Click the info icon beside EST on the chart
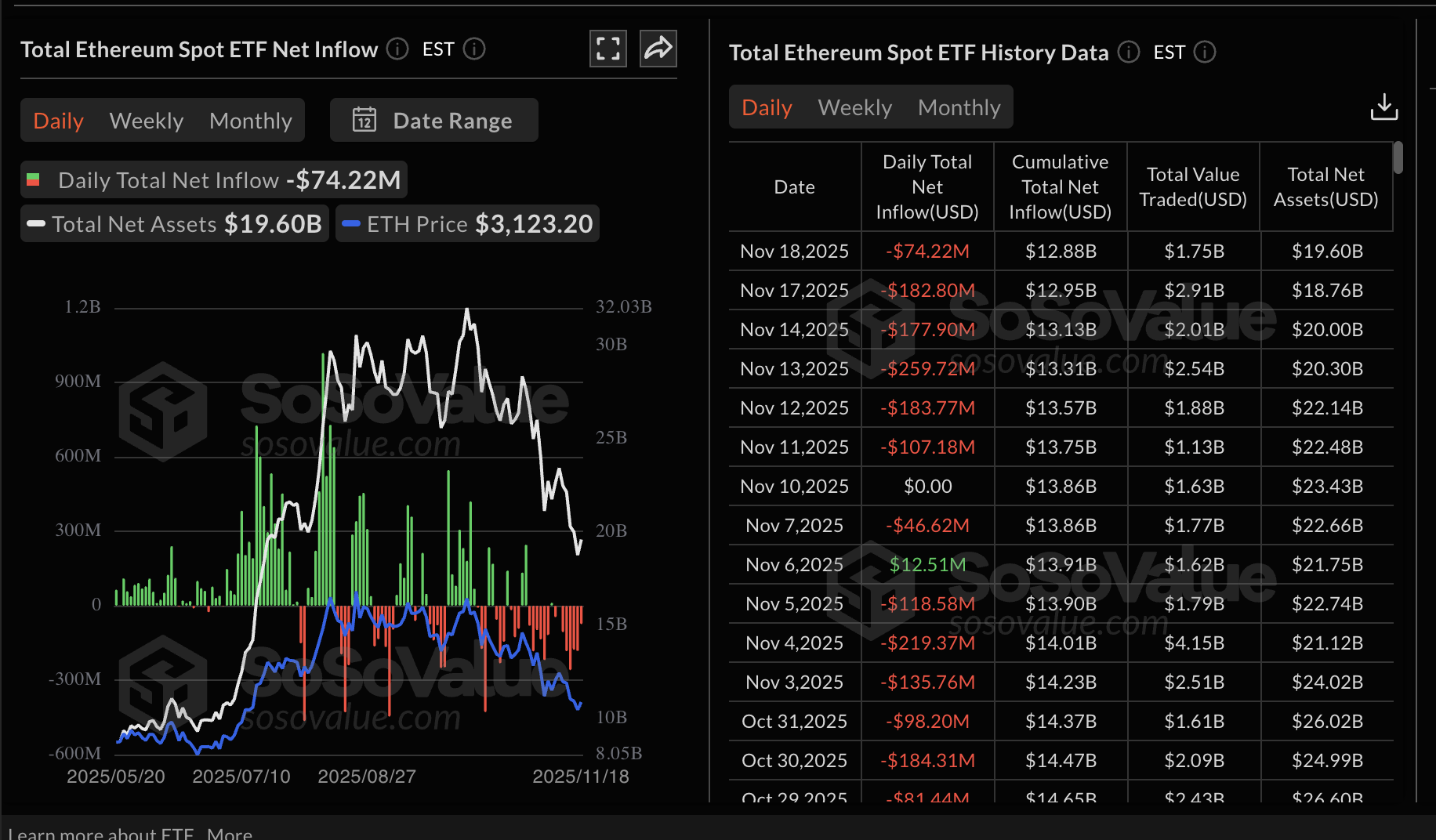 click(474, 49)
